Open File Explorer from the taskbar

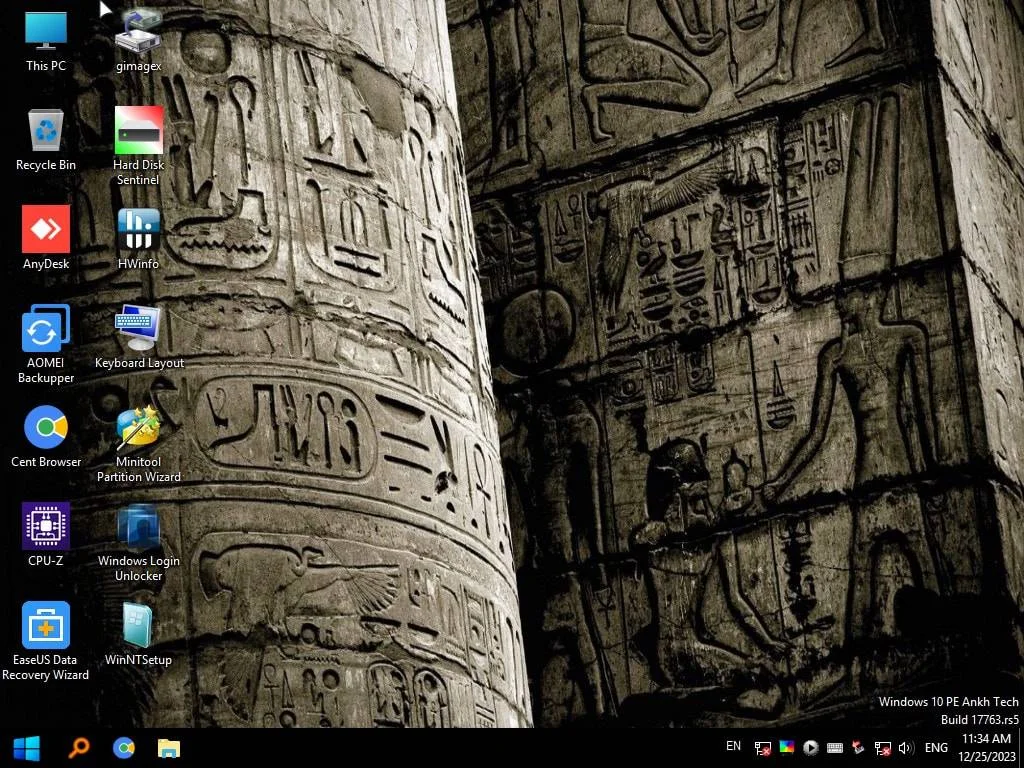coord(168,748)
